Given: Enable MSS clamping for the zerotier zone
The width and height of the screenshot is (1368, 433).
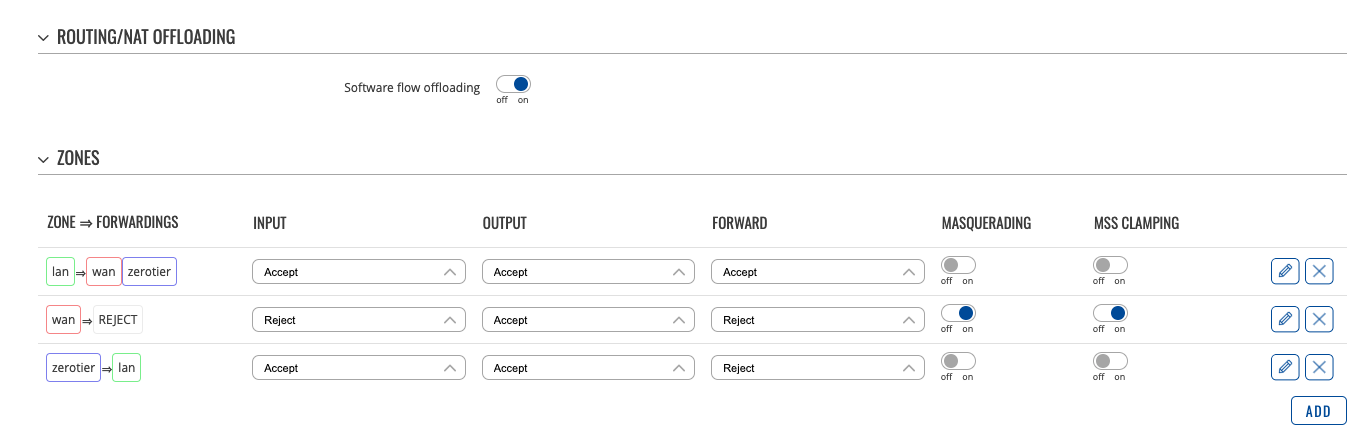Looking at the screenshot, I should tap(1110, 361).
